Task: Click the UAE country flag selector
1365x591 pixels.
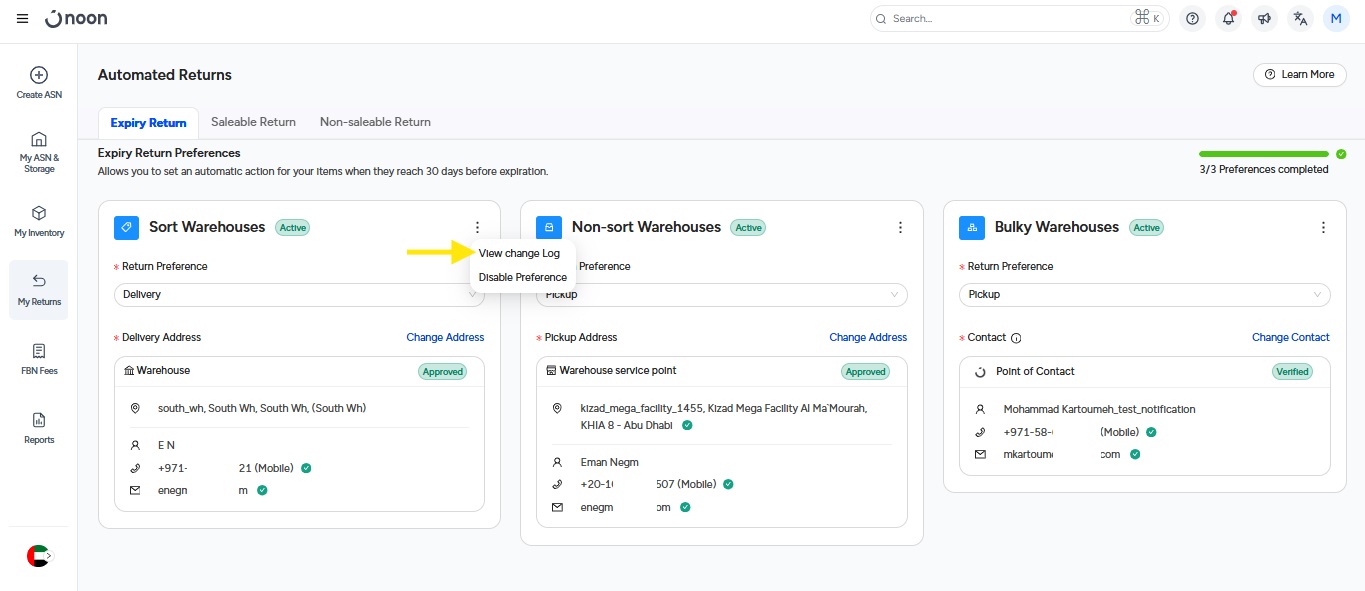Action: coord(38,556)
